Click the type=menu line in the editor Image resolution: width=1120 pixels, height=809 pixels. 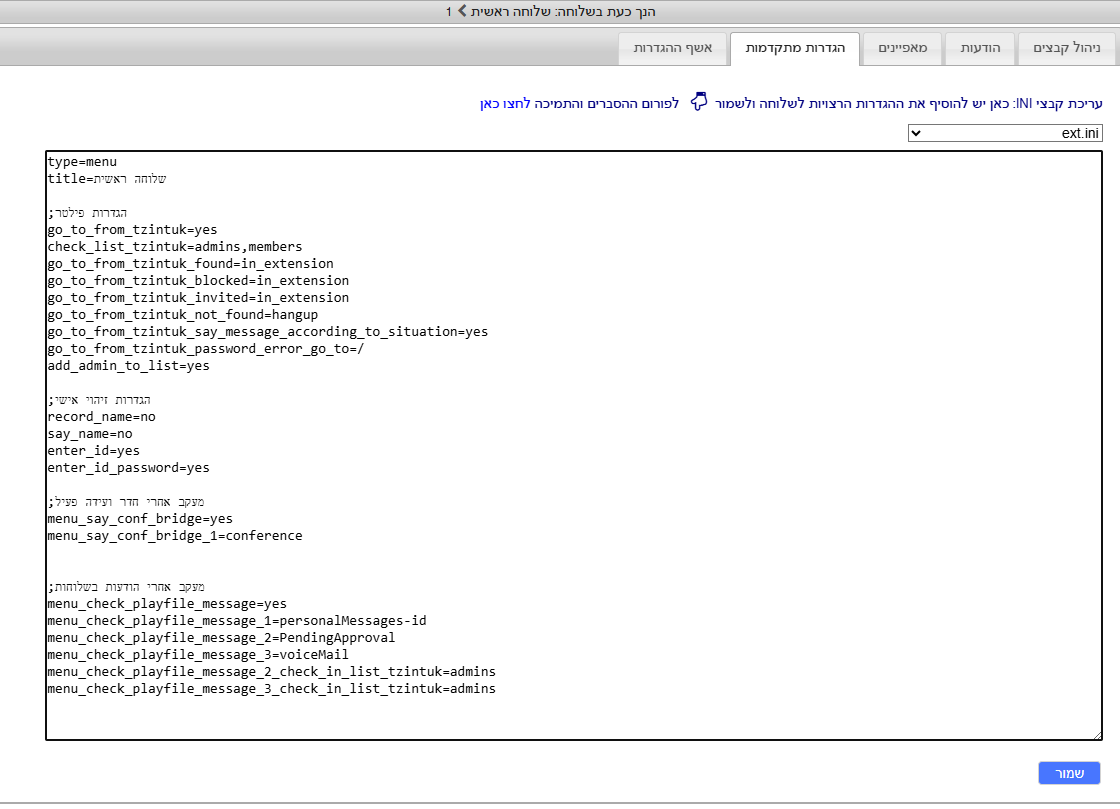[x=85, y=161]
